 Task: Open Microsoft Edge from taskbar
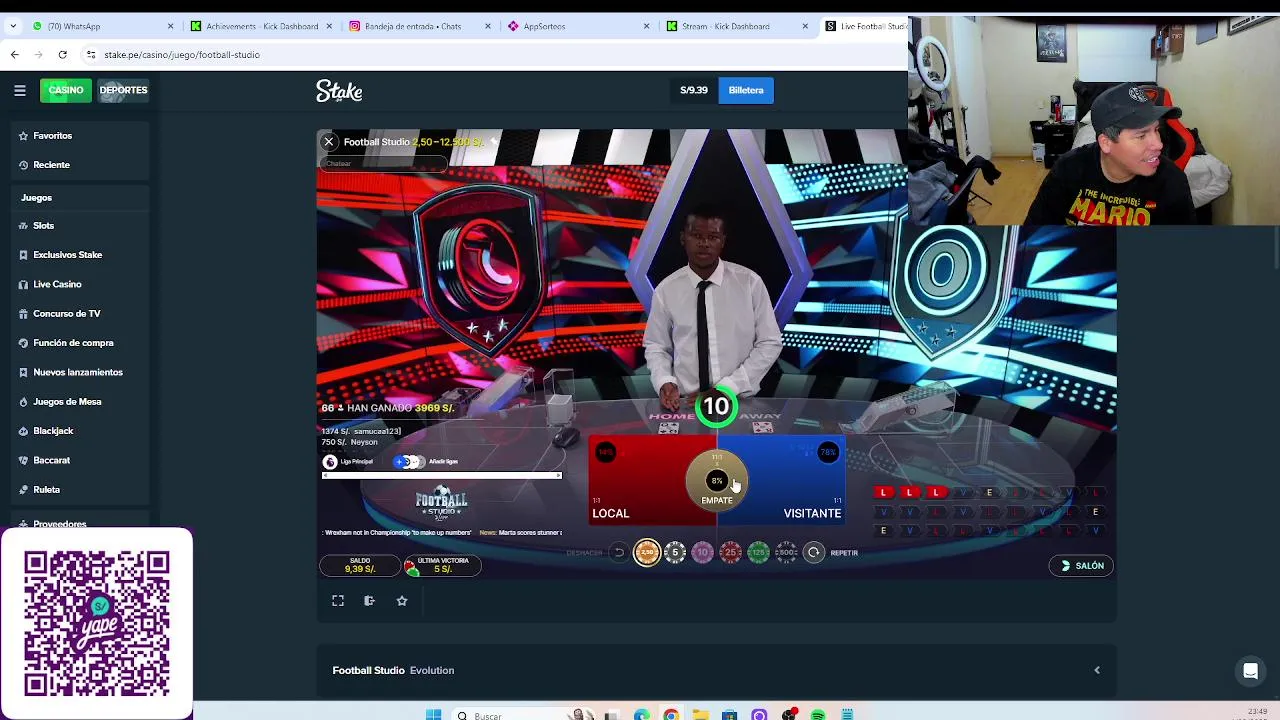click(x=641, y=715)
